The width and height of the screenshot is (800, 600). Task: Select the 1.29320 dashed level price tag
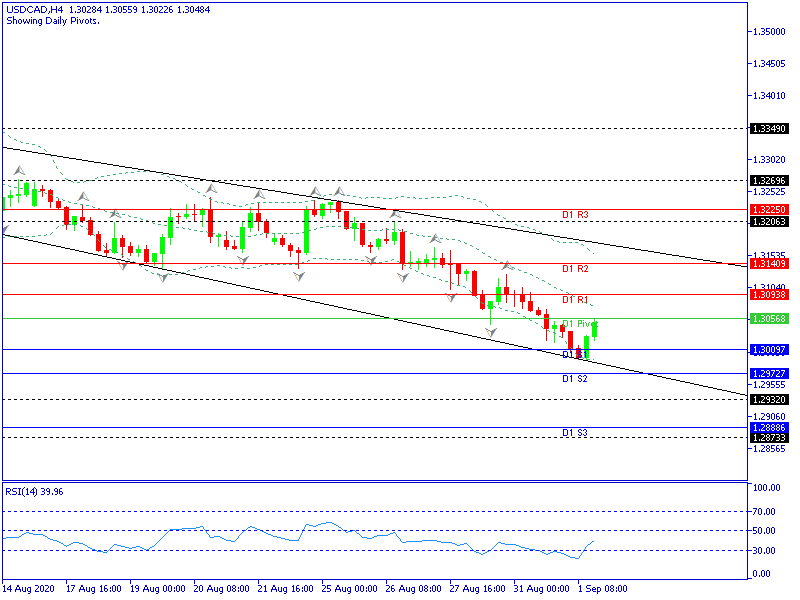coord(768,399)
